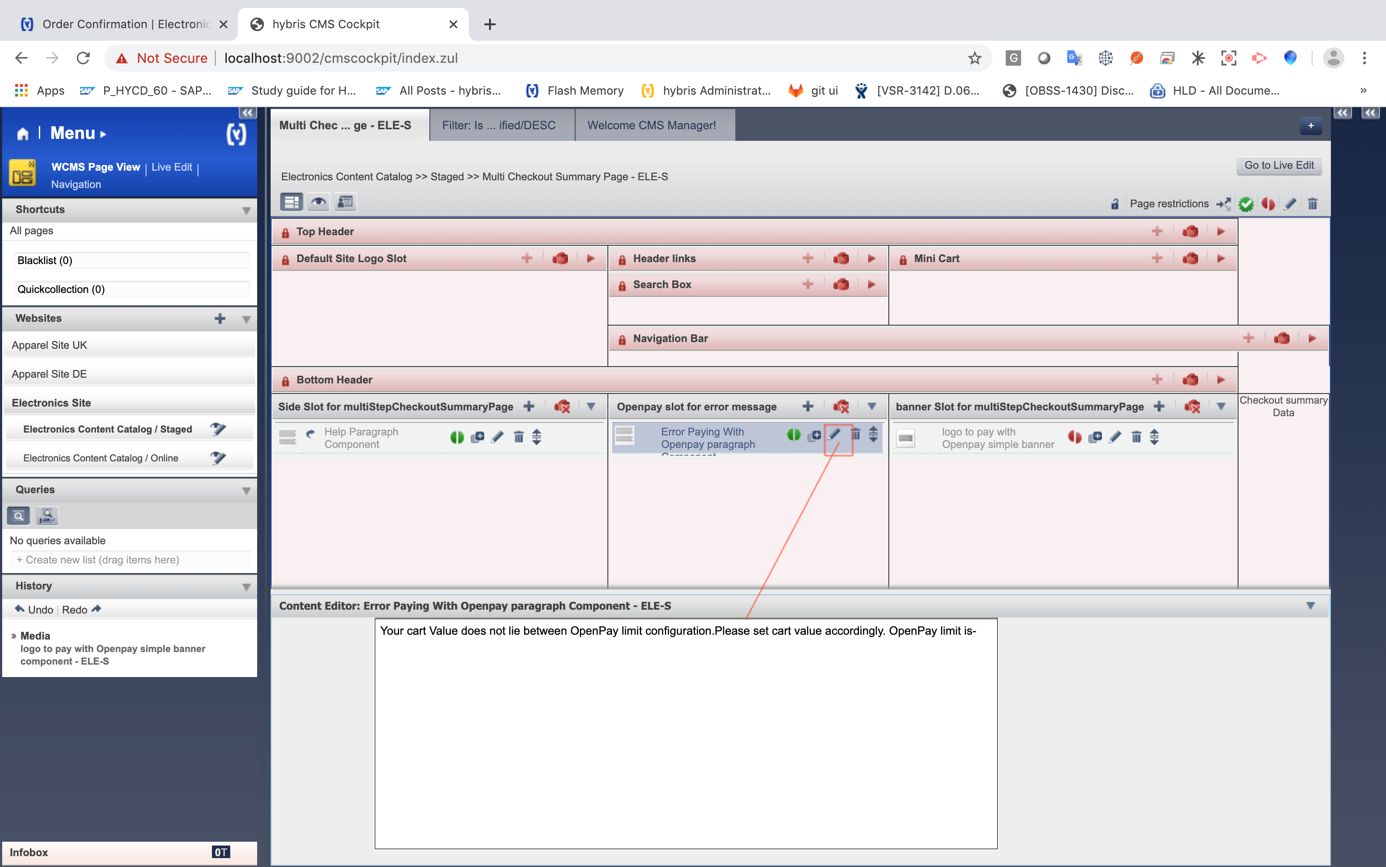Collapse the Content Editor panel

coord(1310,606)
